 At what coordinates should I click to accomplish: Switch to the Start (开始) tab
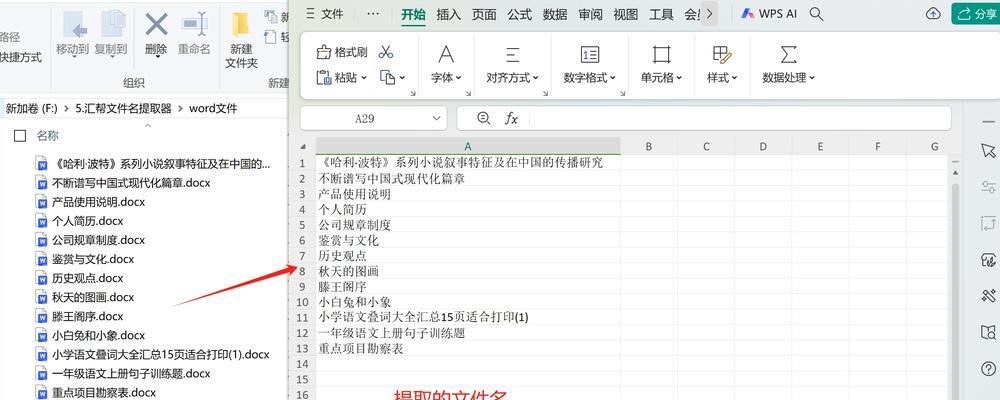tap(413, 15)
